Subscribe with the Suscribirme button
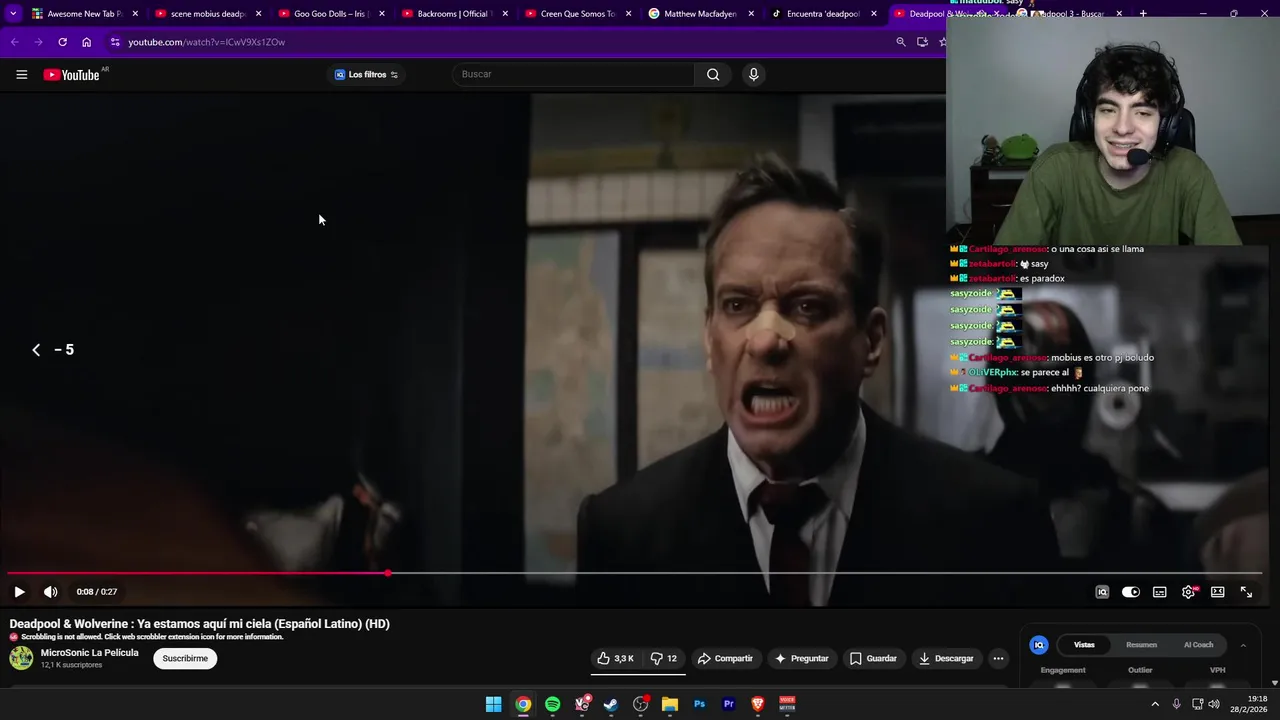 185,658
